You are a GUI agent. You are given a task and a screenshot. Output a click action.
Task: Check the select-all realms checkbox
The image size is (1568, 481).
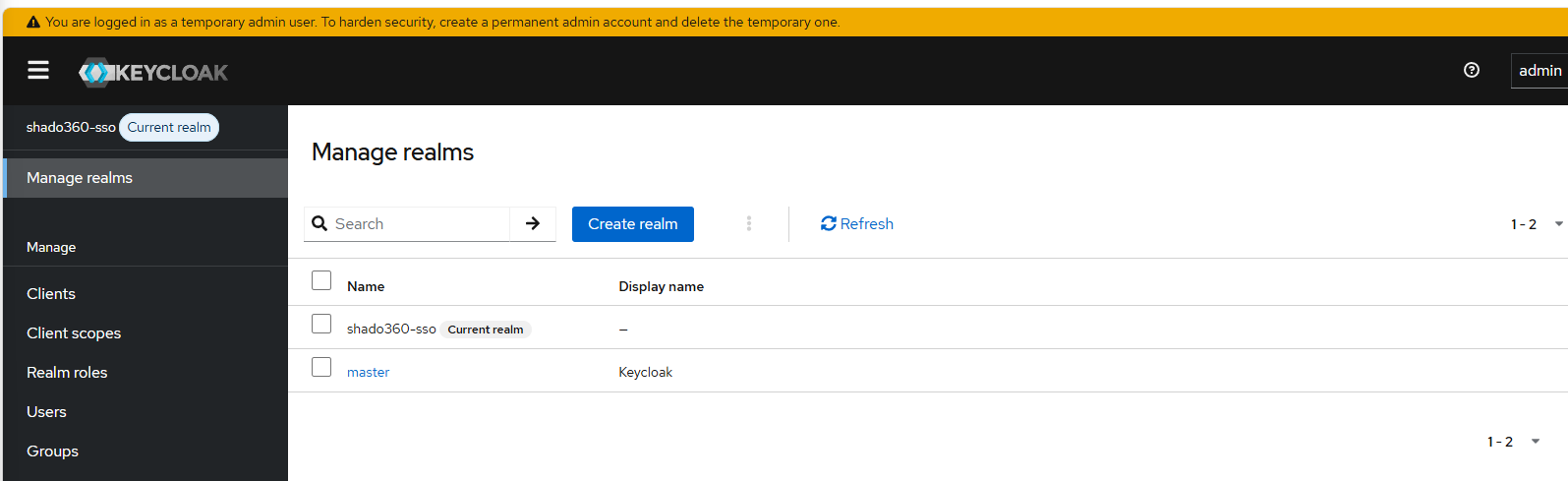[321, 280]
